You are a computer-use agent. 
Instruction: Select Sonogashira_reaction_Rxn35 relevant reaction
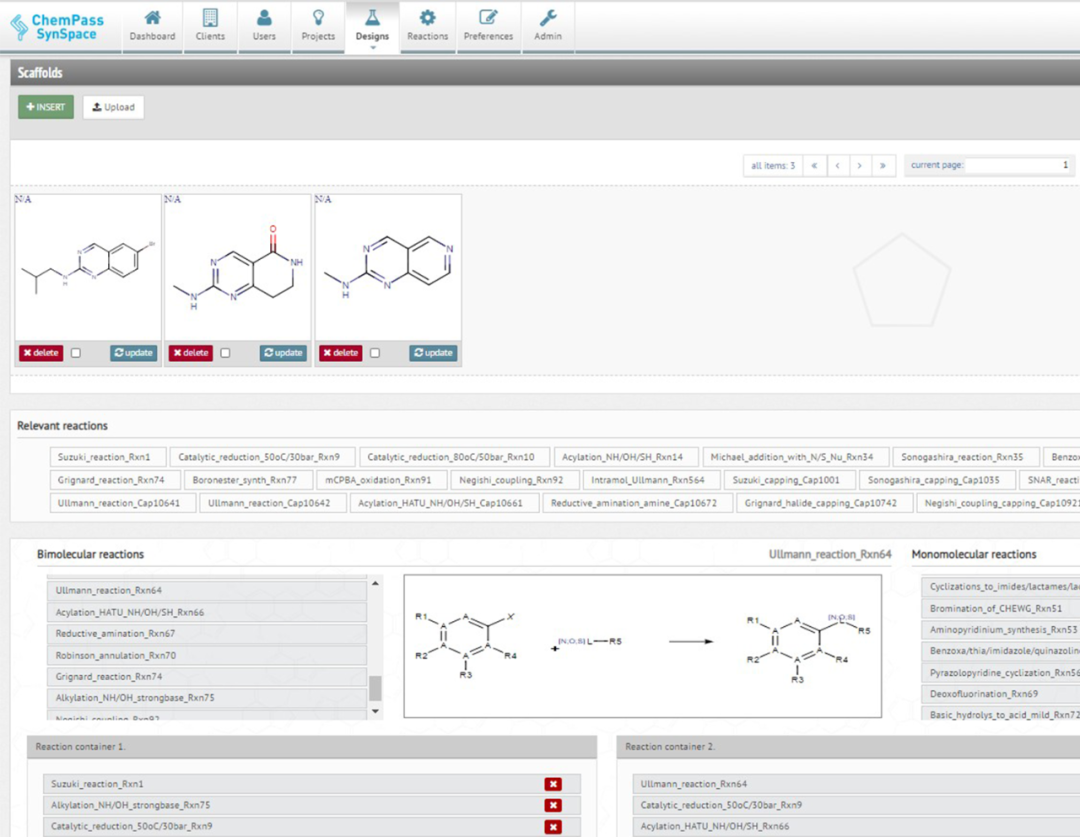tap(962, 457)
